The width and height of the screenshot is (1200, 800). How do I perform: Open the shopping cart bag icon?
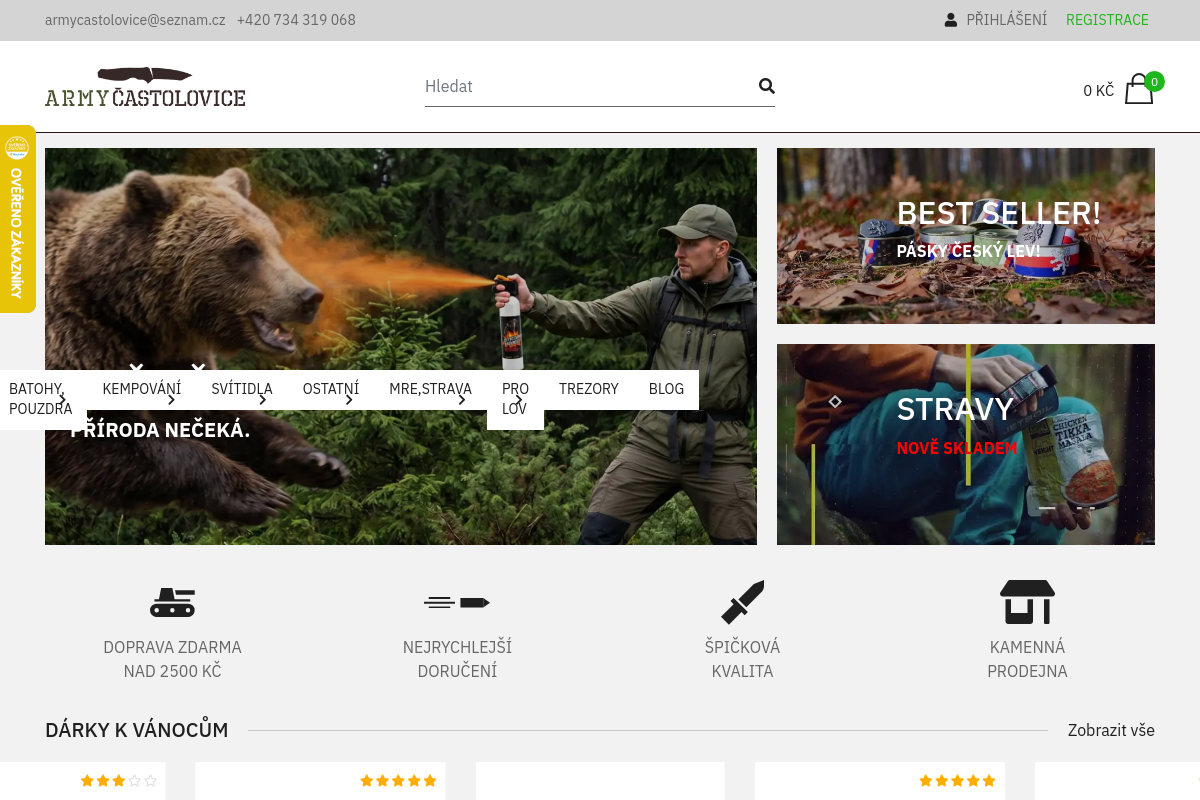coord(1139,89)
